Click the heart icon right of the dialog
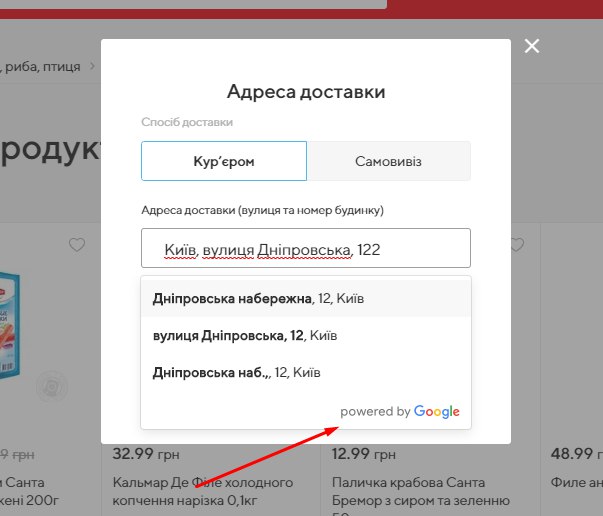The height and width of the screenshot is (516, 603). [517, 245]
